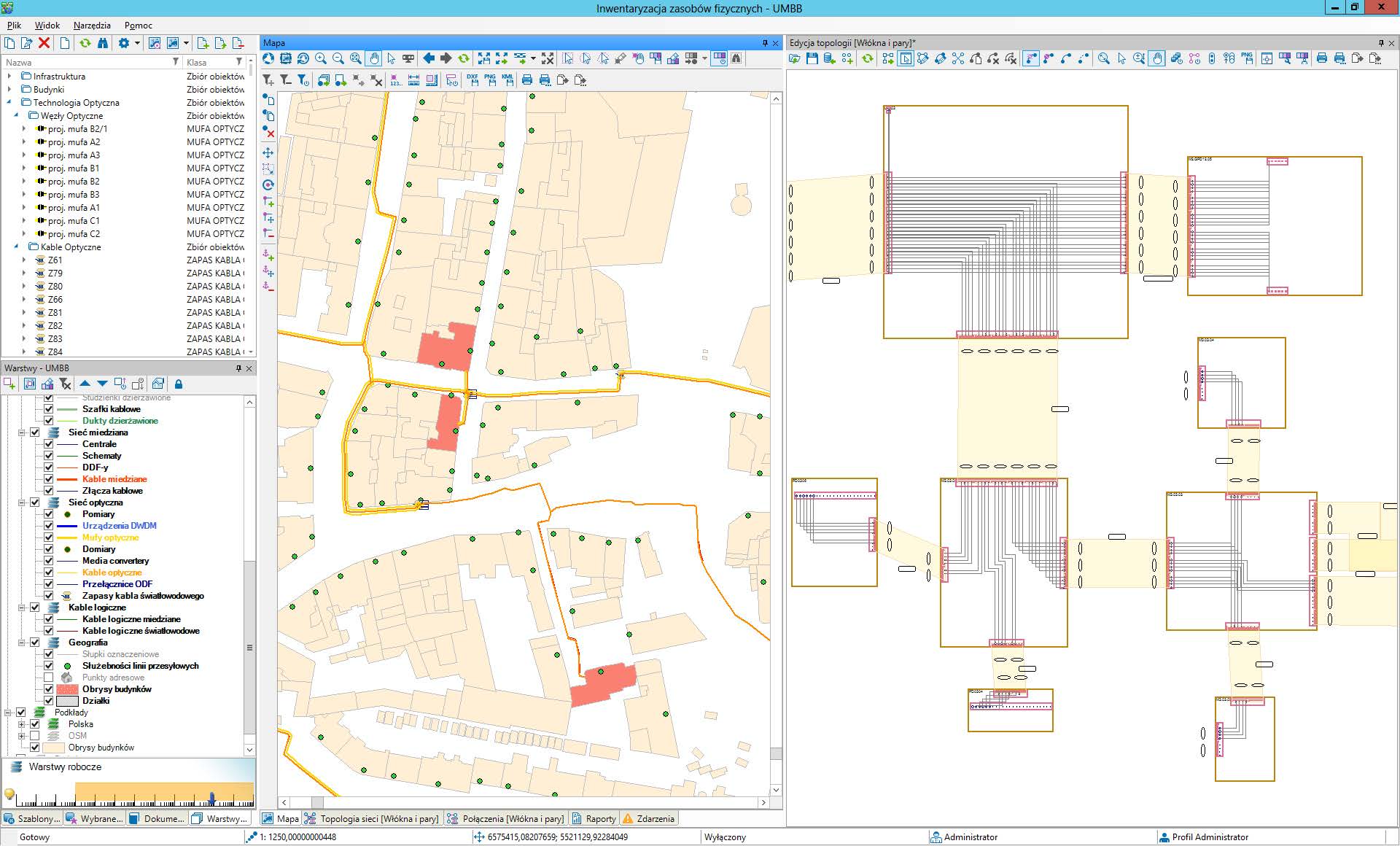Click the green refresh icon in Edycja topologii
Image resolution: width=1400 pixels, height=846 pixels.
coord(867,58)
